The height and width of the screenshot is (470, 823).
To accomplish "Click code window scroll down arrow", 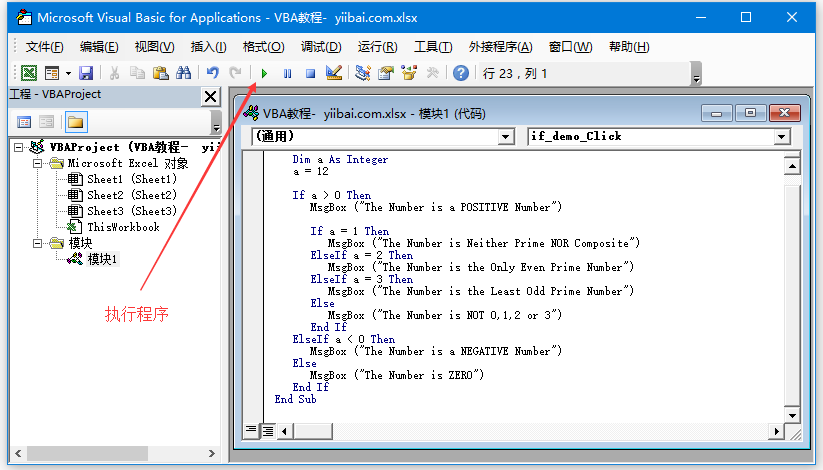I will 792,415.
